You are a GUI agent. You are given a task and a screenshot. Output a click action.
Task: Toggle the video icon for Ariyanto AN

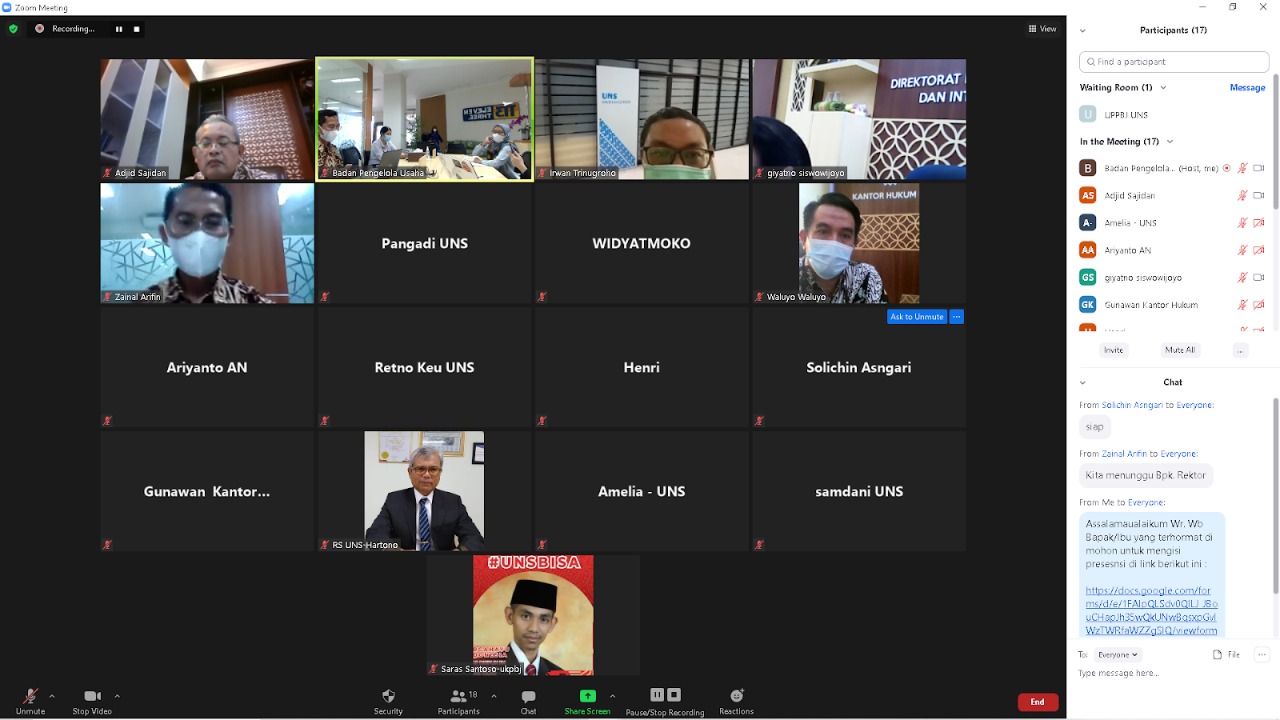pyautogui.click(x=1259, y=249)
